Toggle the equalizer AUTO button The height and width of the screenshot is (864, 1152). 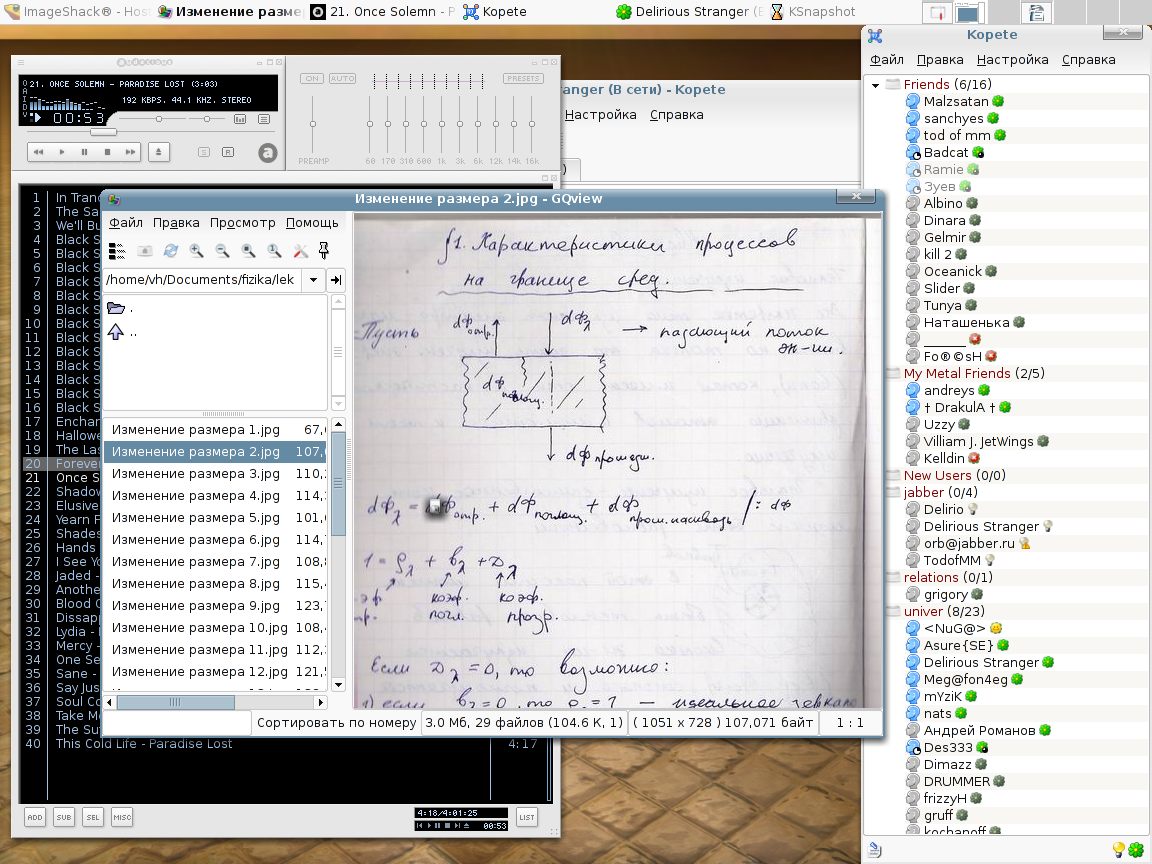[342, 79]
